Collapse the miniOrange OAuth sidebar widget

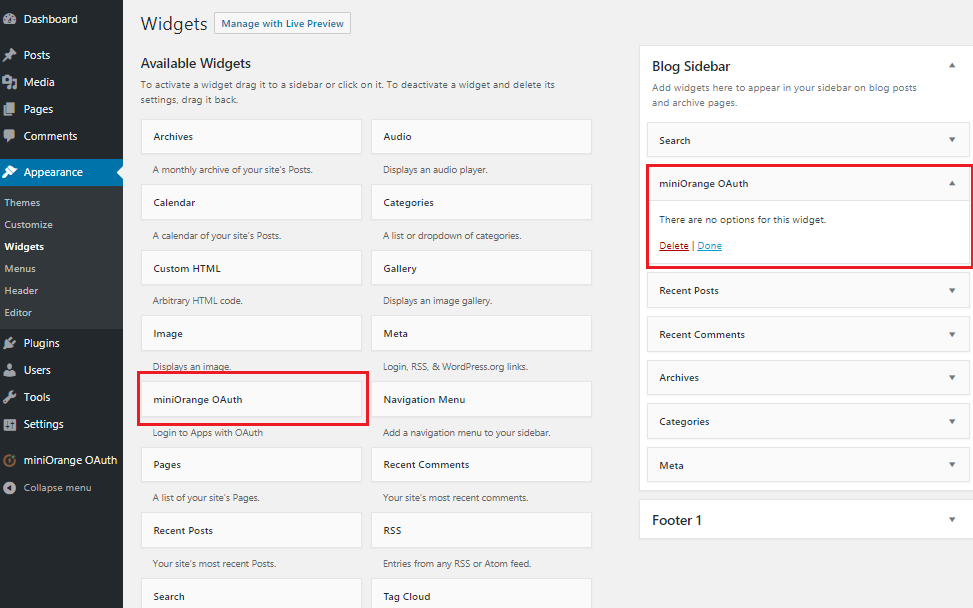pos(952,184)
